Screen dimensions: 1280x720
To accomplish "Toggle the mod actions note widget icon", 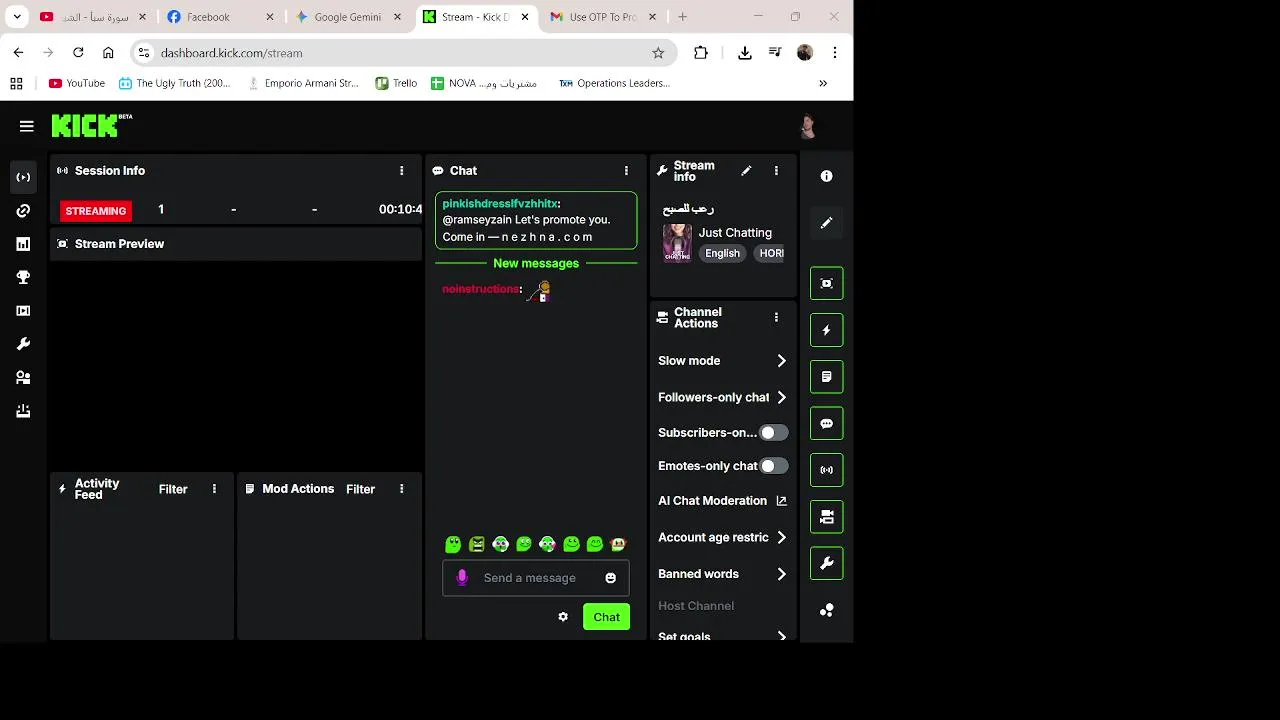I will (x=826, y=377).
